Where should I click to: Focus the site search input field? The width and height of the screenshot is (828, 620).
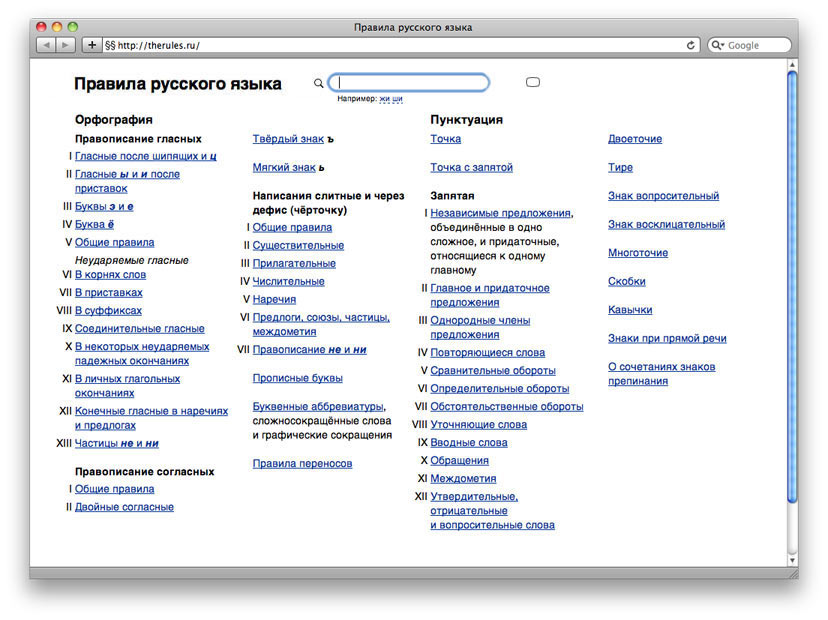[x=409, y=83]
